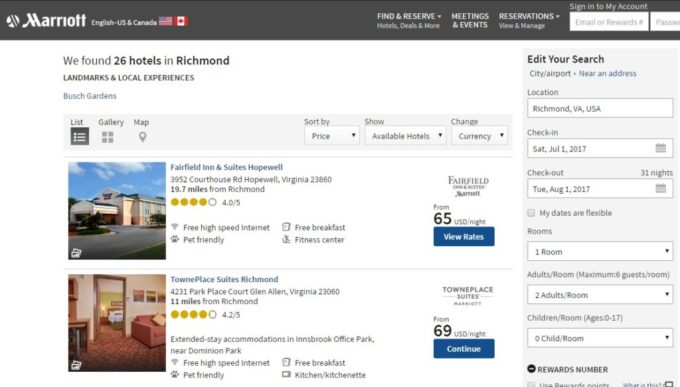
Task: Click English-US & Canada language selector
Action: [124, 22]
